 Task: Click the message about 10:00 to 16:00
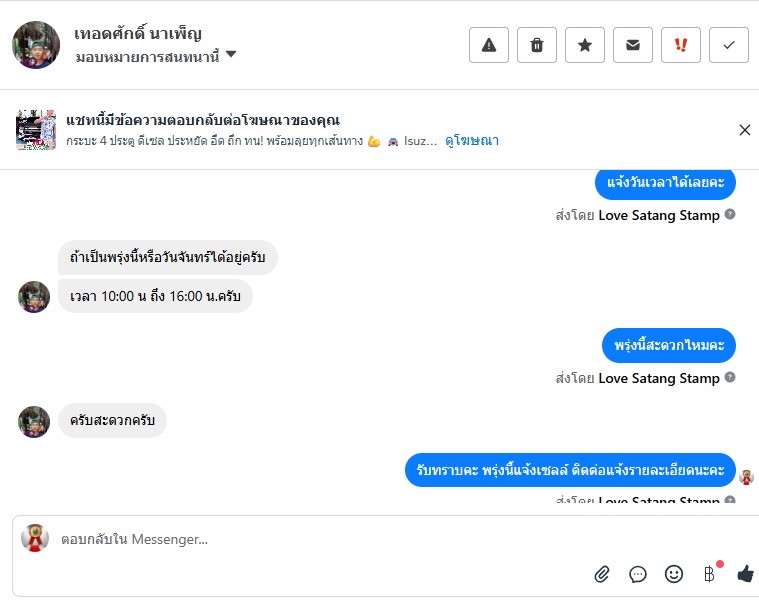(x=155, y=296)
